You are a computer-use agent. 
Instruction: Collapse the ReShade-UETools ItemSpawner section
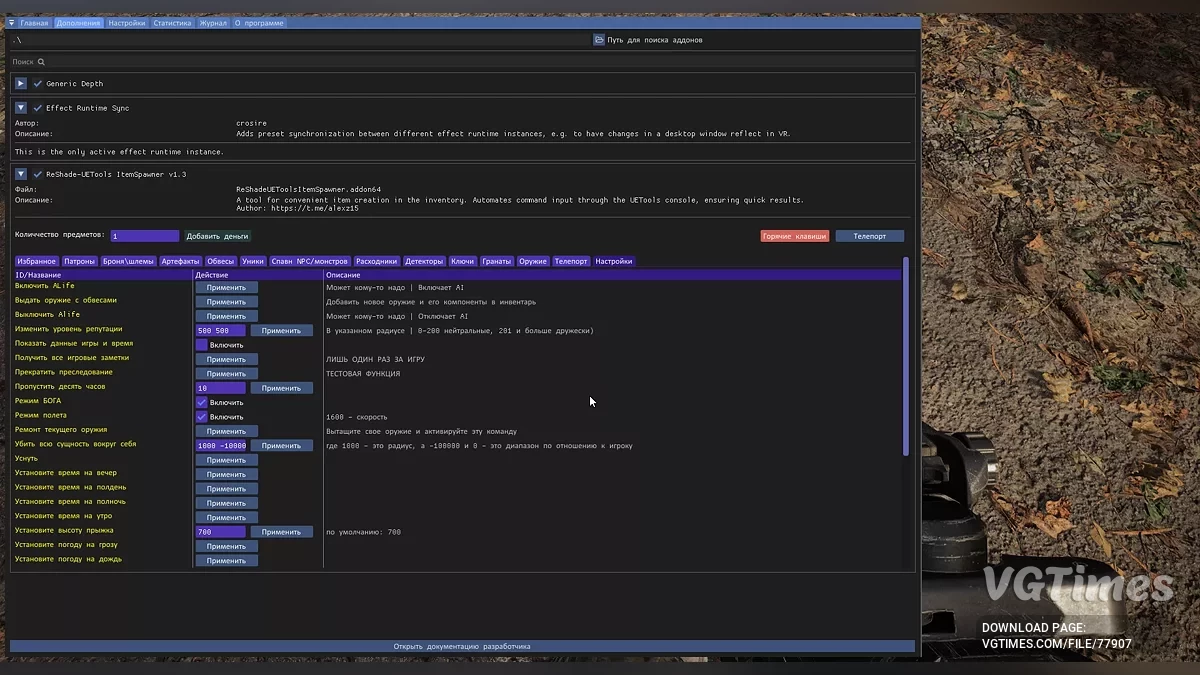(21, 174)
